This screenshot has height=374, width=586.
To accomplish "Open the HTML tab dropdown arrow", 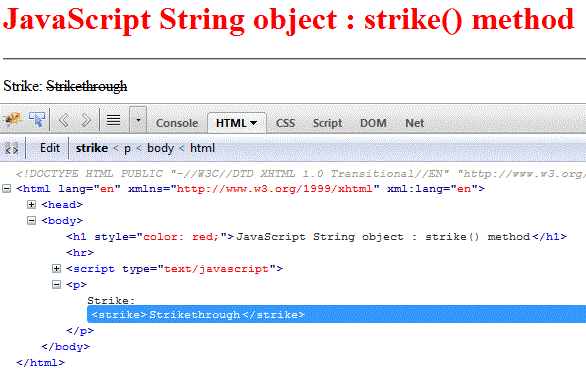I will pyautogui.click(x=253, y=123).
